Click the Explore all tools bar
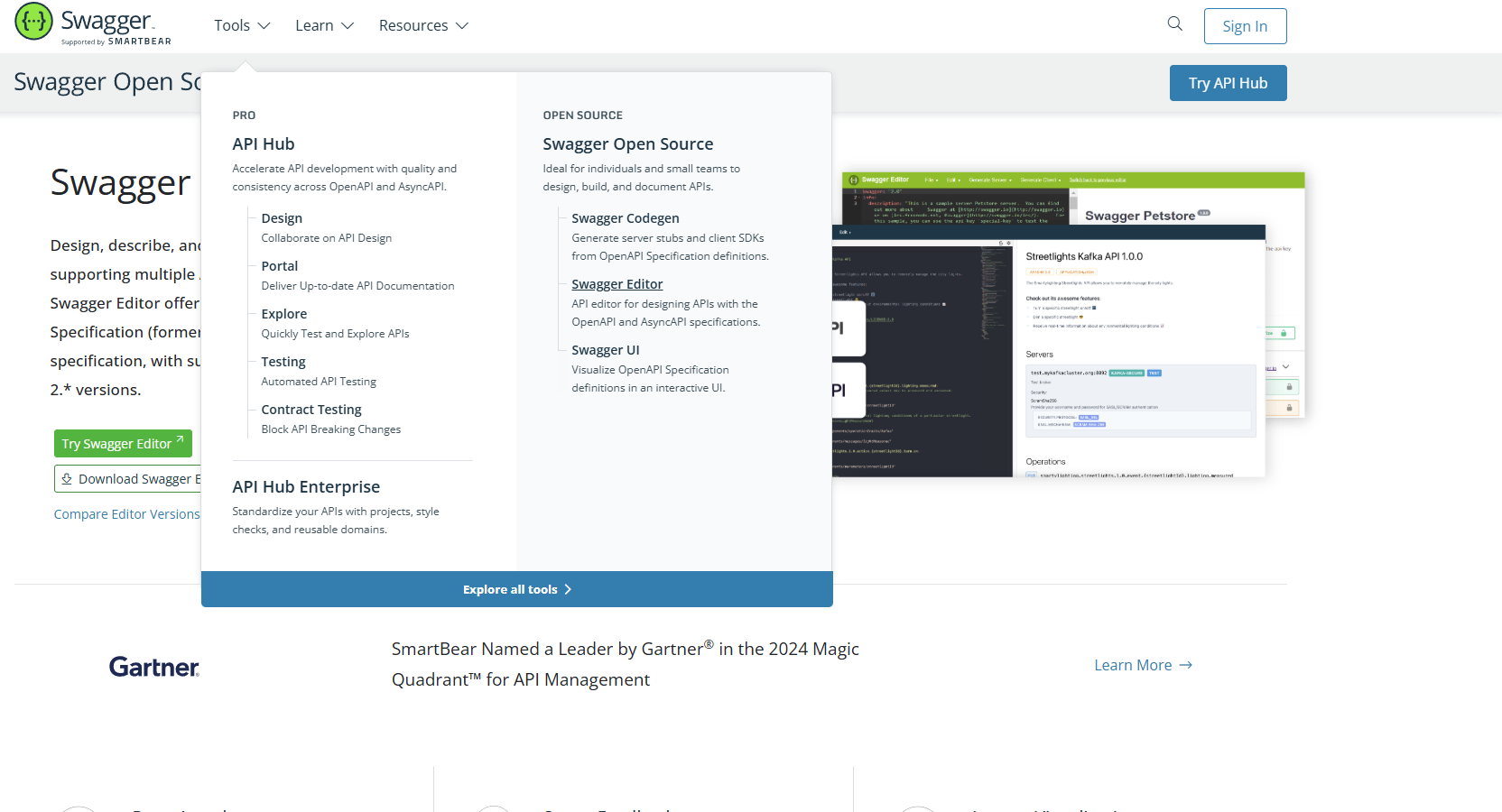This screenshot has height=812, width=1502. pos(517,589)
